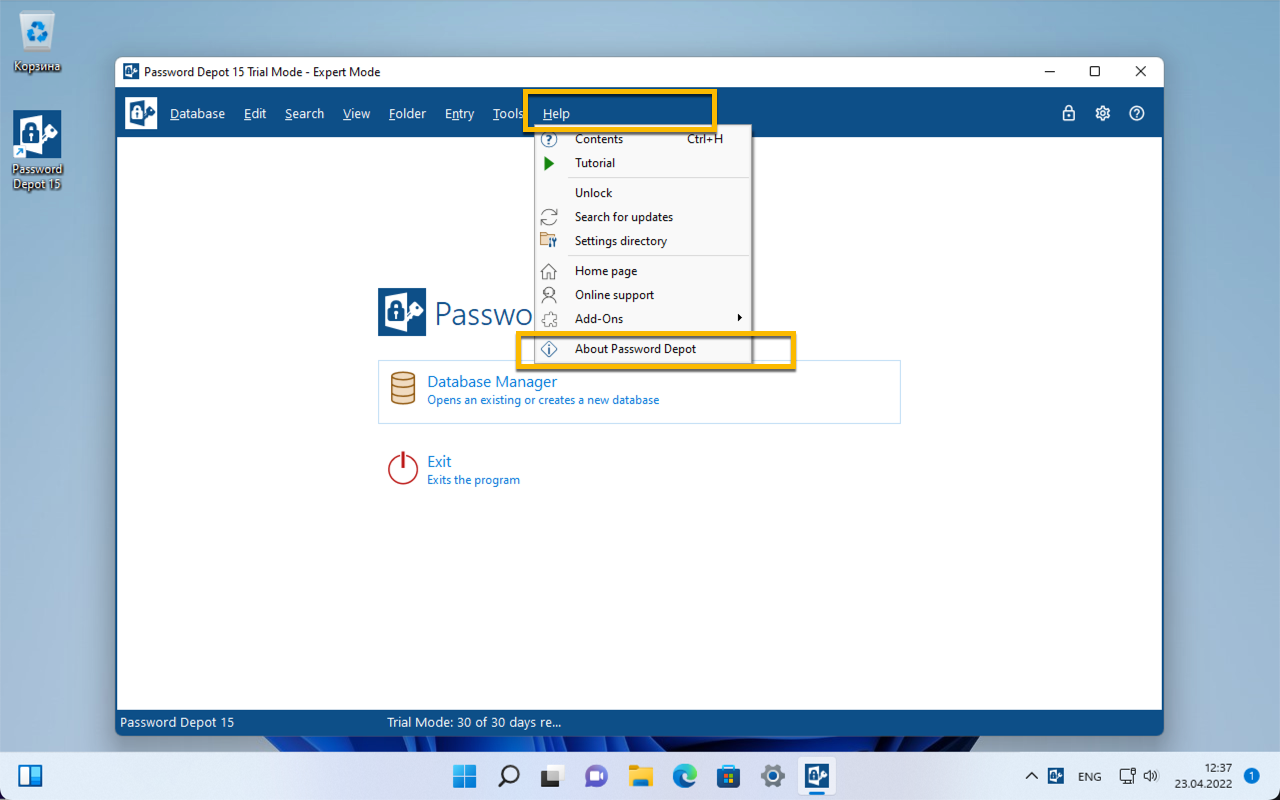Click the red Exit power icon

pos(402,469)
